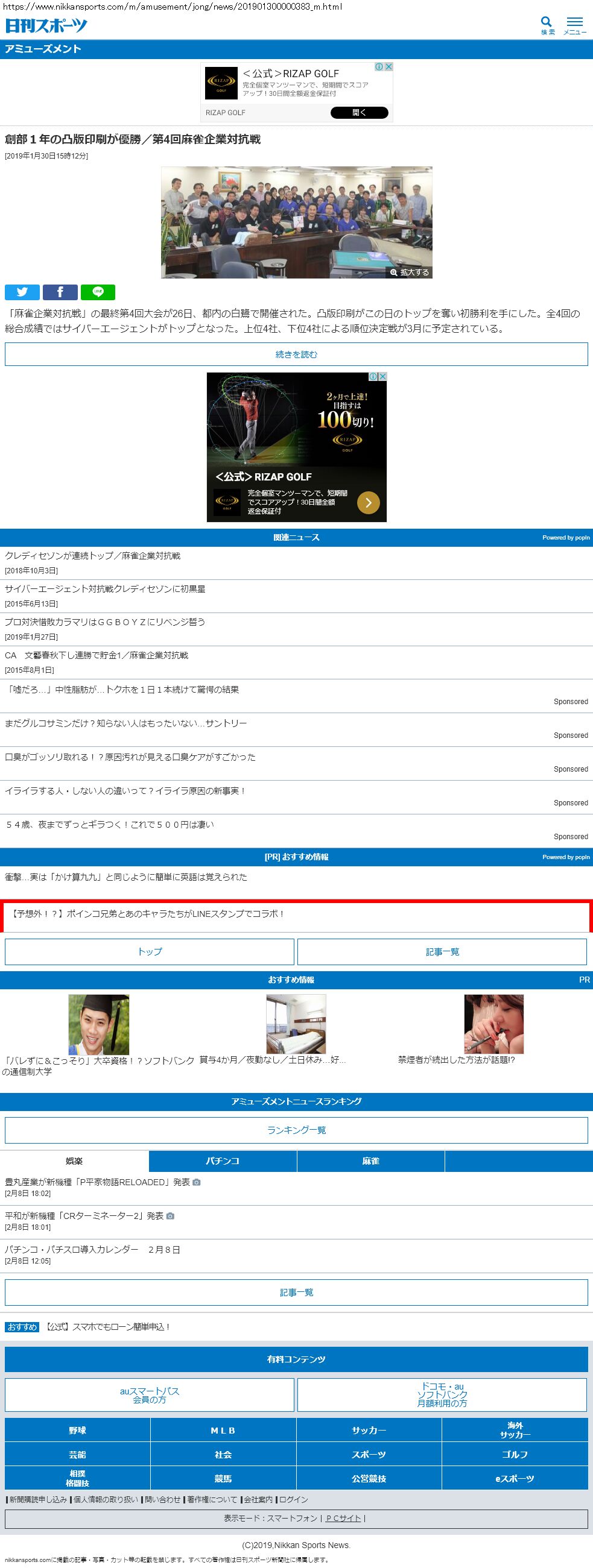This screenshot has height=1568, width=593.
Task: Open the クレディセゾンが連続トップ related article
Action: pos(92,556)
